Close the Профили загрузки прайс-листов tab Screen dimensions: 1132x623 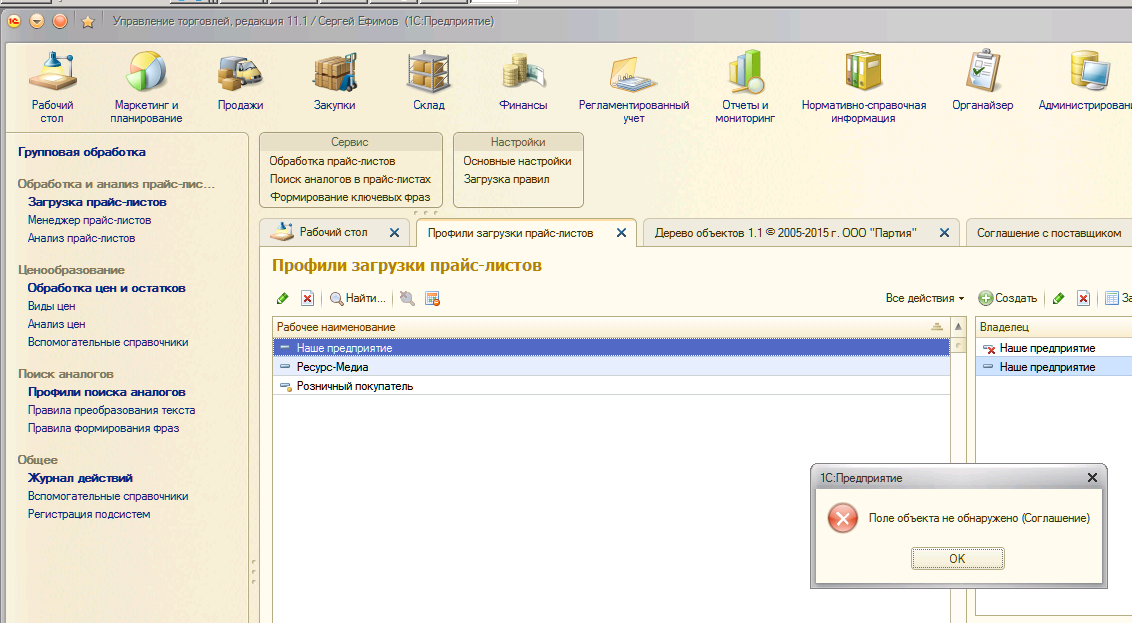[621, 233]
